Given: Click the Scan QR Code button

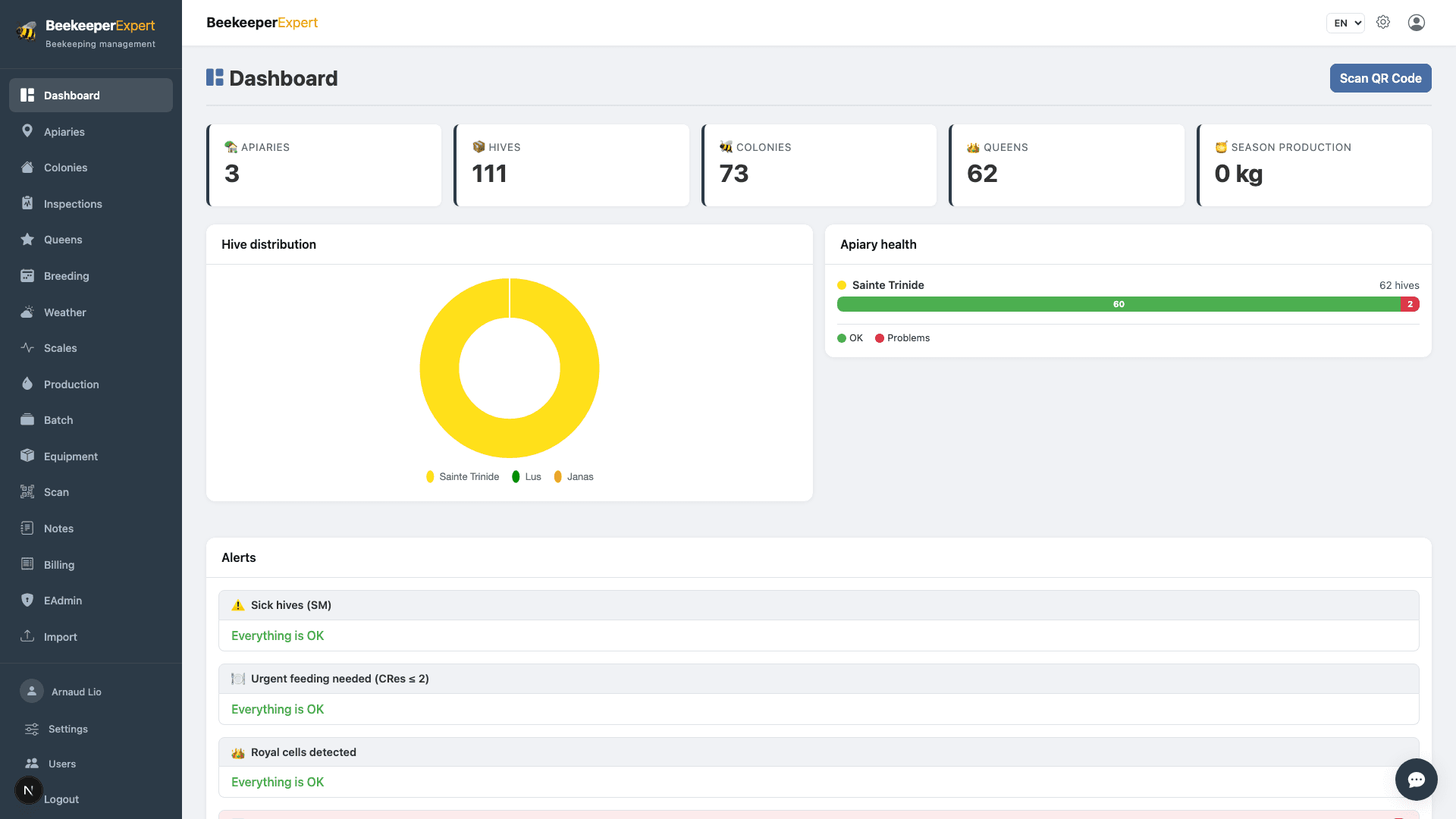Looking at the screenshot, I should (x=1380, y=78).
